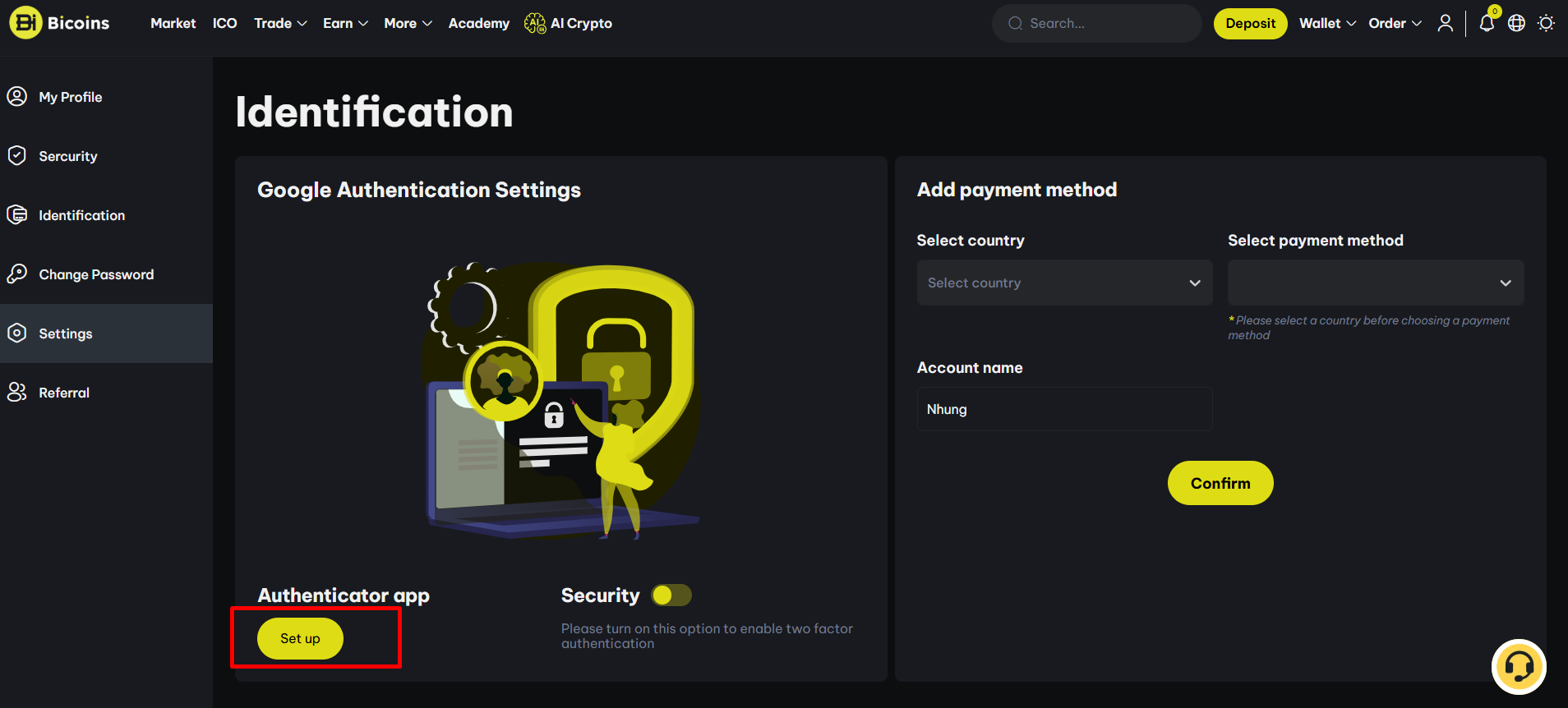Open the Order dropdown
The image size is (1568, 708).
coord(1395,23)
